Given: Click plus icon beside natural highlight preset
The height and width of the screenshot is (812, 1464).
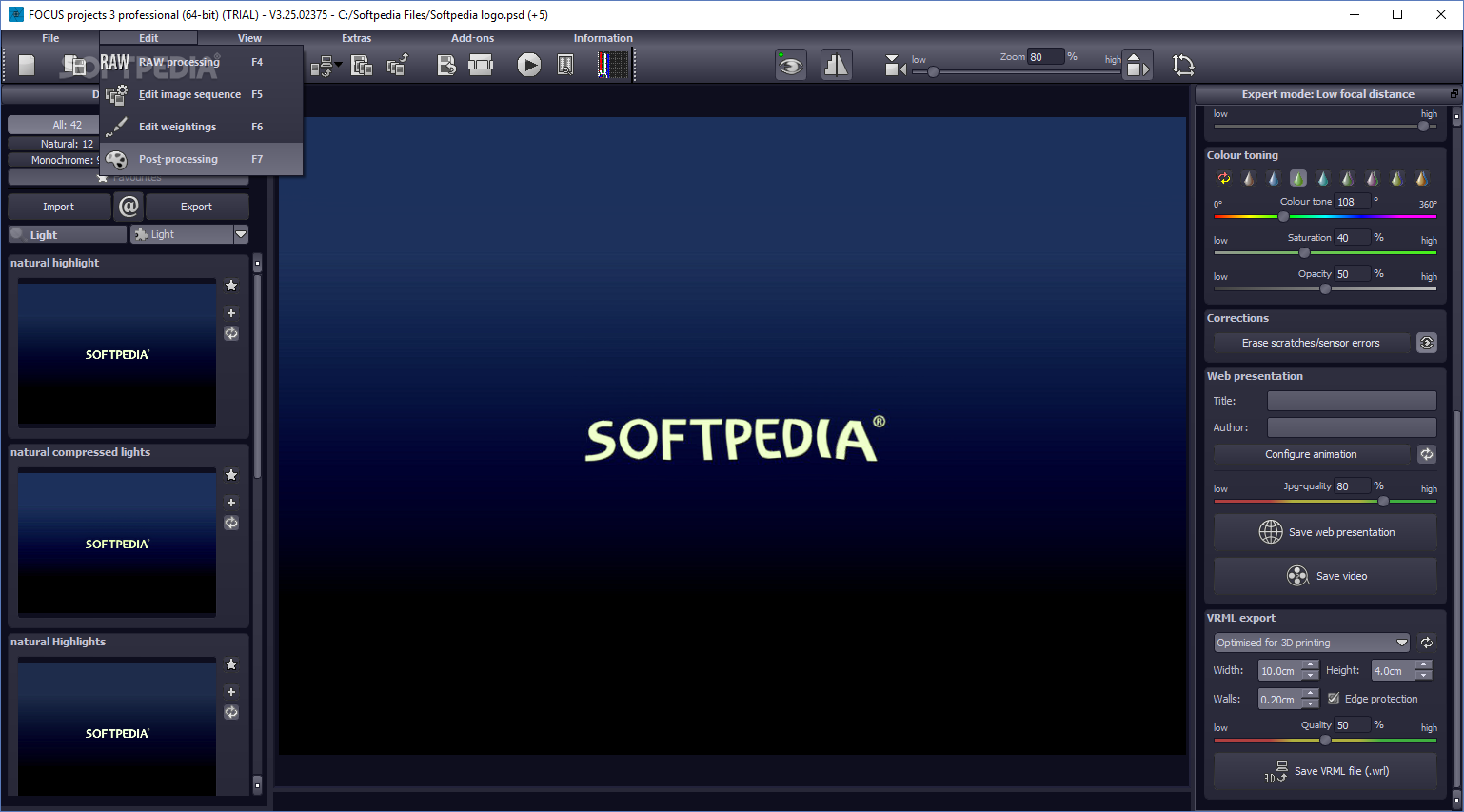Looking at the screenshot, I should pyautogui.click(x=231, y=313).
